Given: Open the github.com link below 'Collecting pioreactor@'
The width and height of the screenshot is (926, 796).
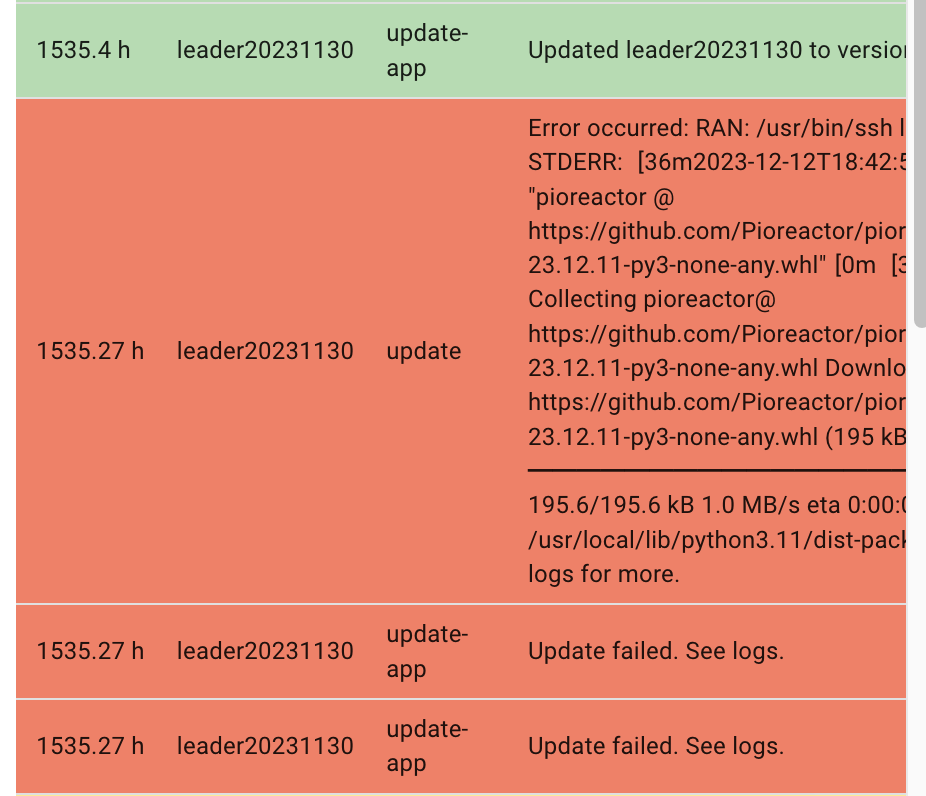Looking at the screenshot, I should [717, 334].
